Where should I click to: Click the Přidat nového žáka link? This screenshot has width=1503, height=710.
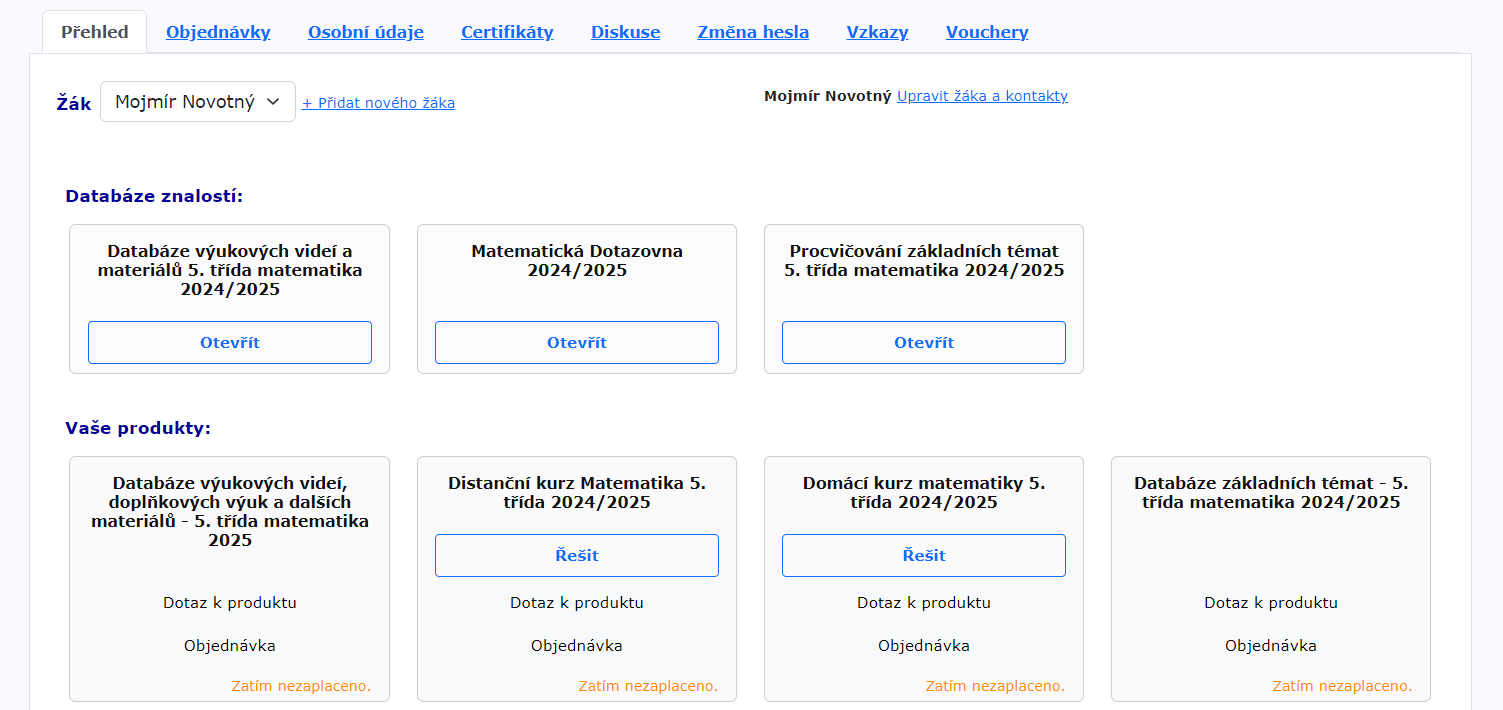tap(379, 103)
